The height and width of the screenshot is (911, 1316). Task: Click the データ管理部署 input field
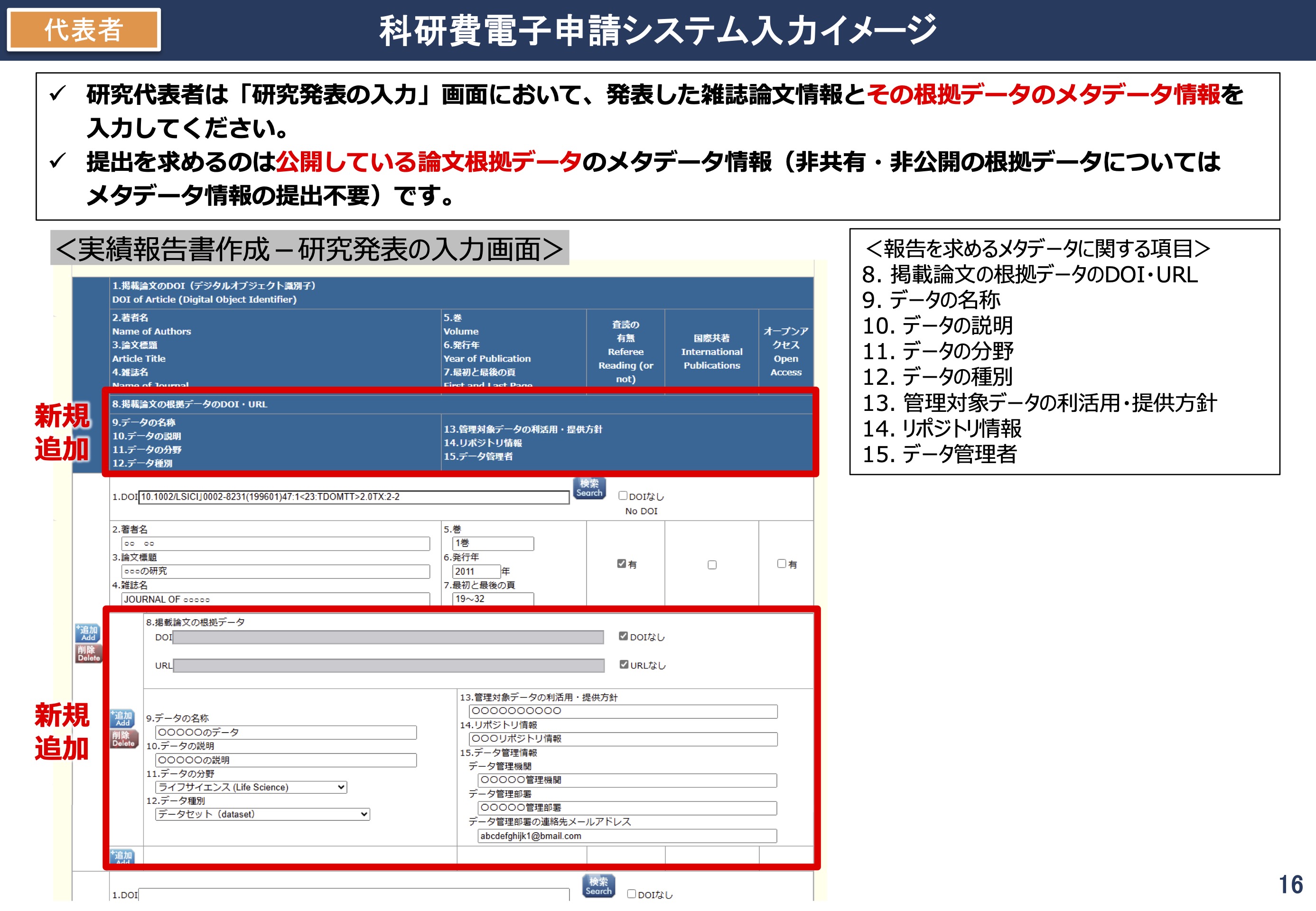click(627, 808)
